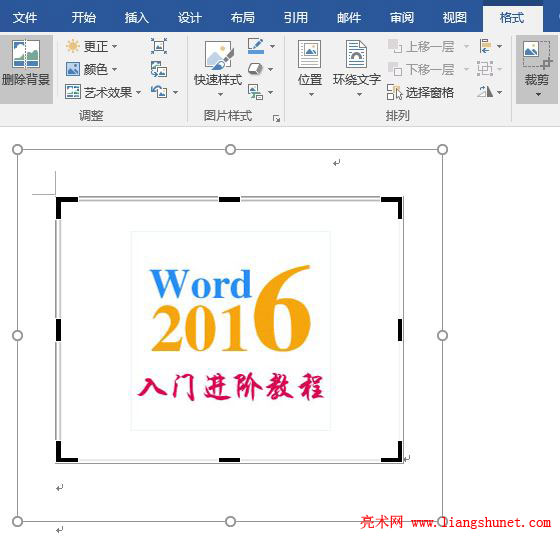This screenshot has height=539, width=560.
Task: Select the 格式 (Format) tab
Action: pos(512,18)
